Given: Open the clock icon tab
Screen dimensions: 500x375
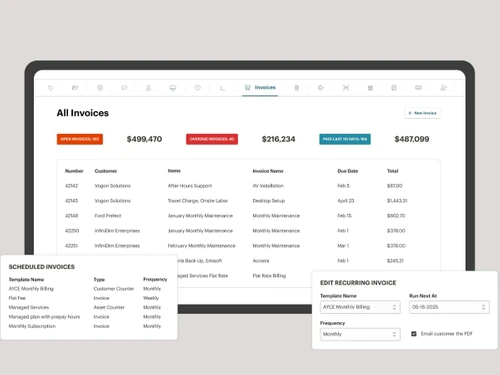Looking at the screenshot, I should tap(198, 88).
